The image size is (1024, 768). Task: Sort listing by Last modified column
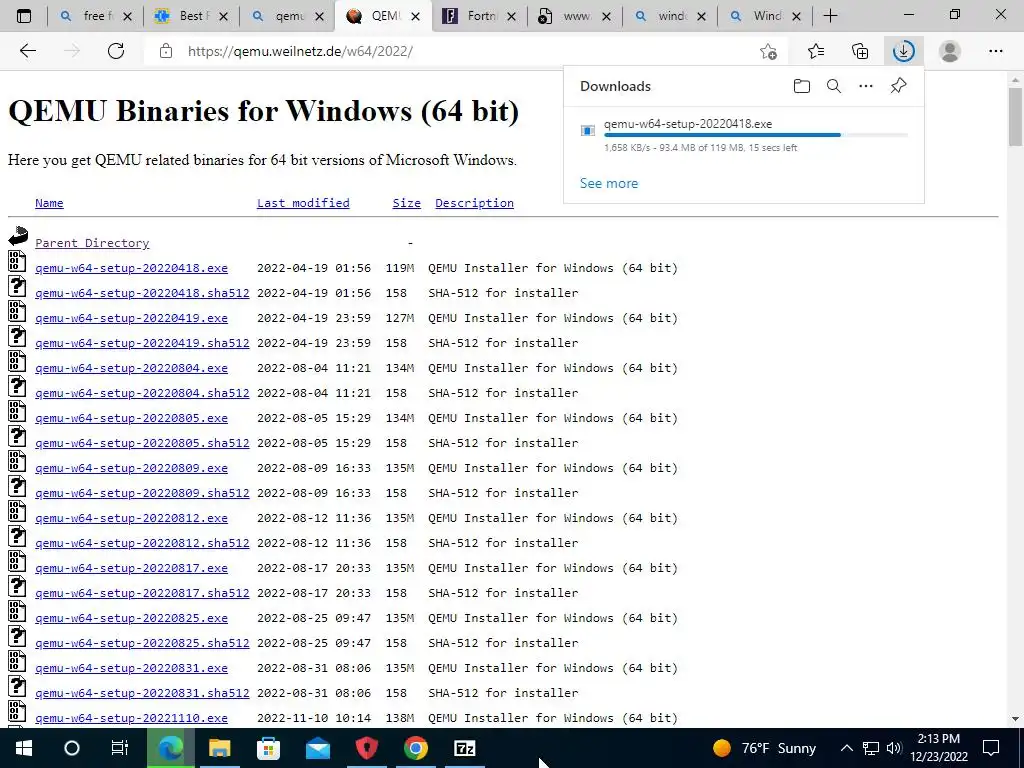303,203
